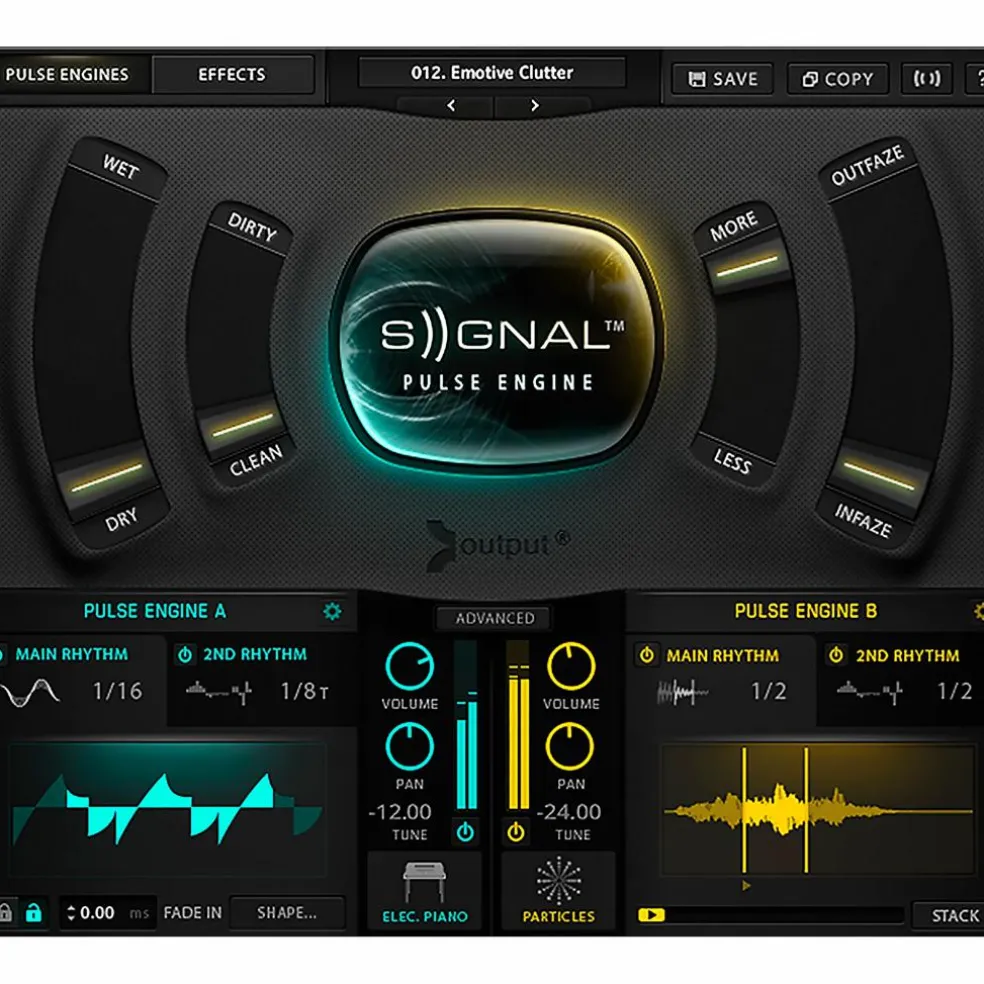Image resolution: width=984 pixels, height=984 pixels.
Task: Click the teal rhythm shape display
Action: tap(168, 810)
